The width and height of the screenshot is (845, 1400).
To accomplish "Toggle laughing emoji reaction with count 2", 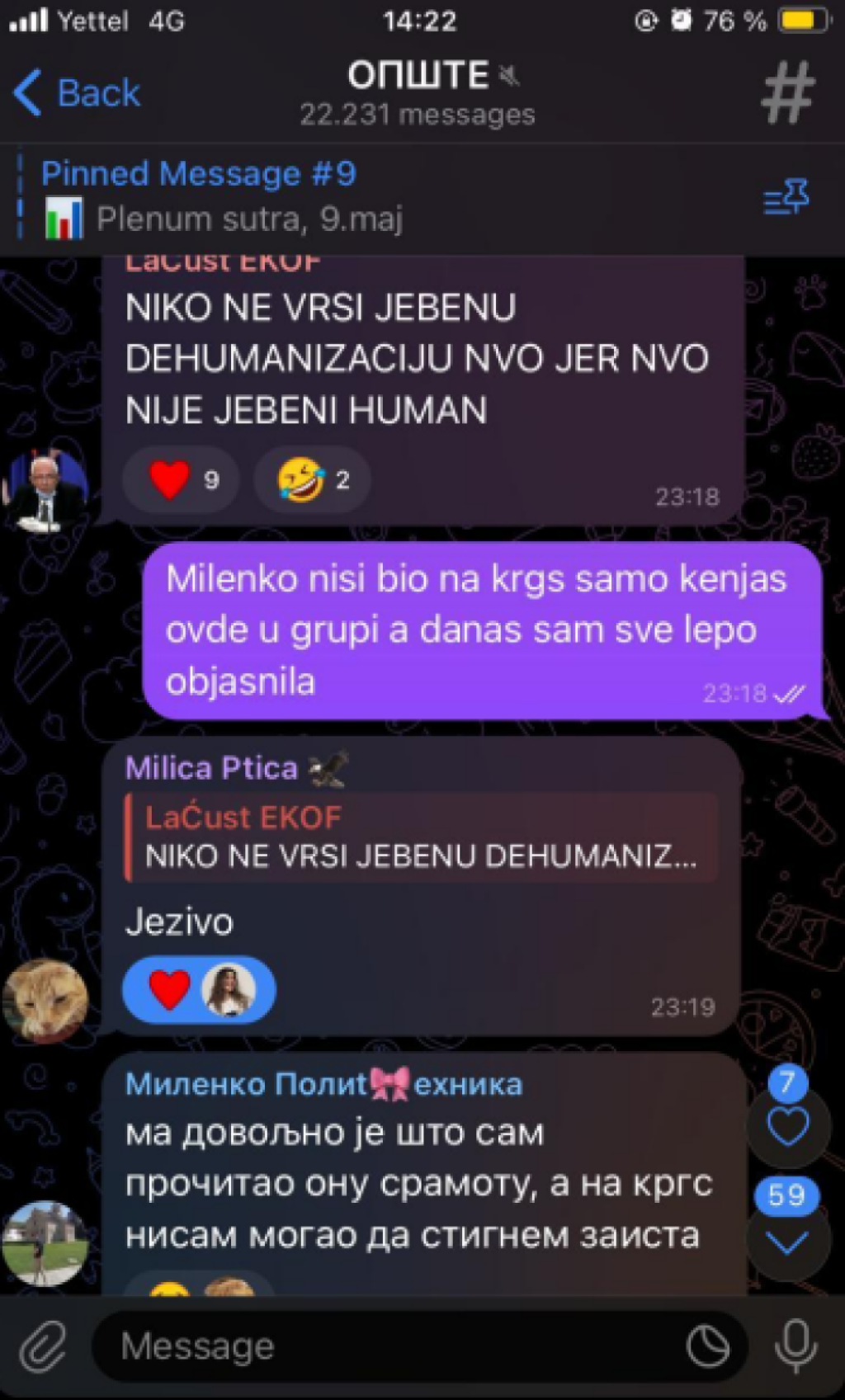I will pyautogui.click(x=312, y=479).
